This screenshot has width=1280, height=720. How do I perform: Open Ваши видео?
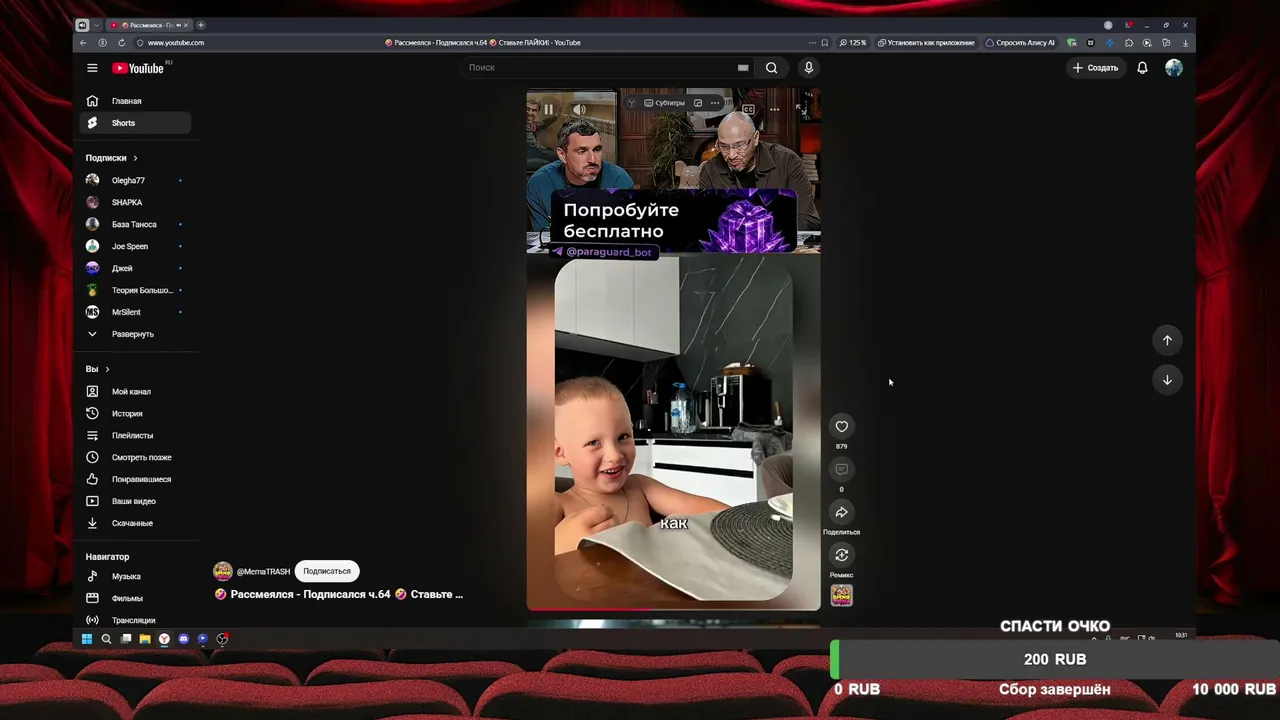coord(136,502)
